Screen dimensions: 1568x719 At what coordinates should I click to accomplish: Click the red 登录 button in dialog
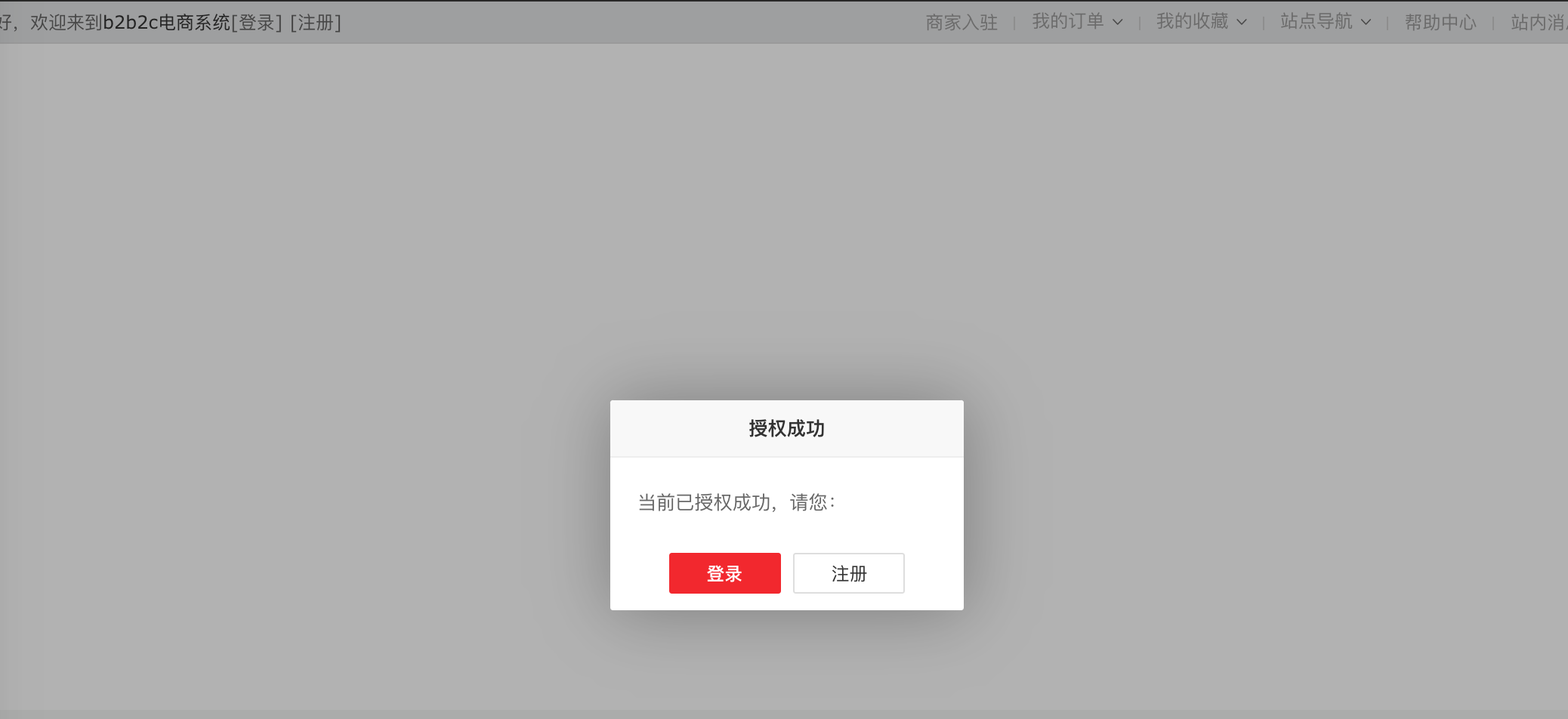point(724,573)
